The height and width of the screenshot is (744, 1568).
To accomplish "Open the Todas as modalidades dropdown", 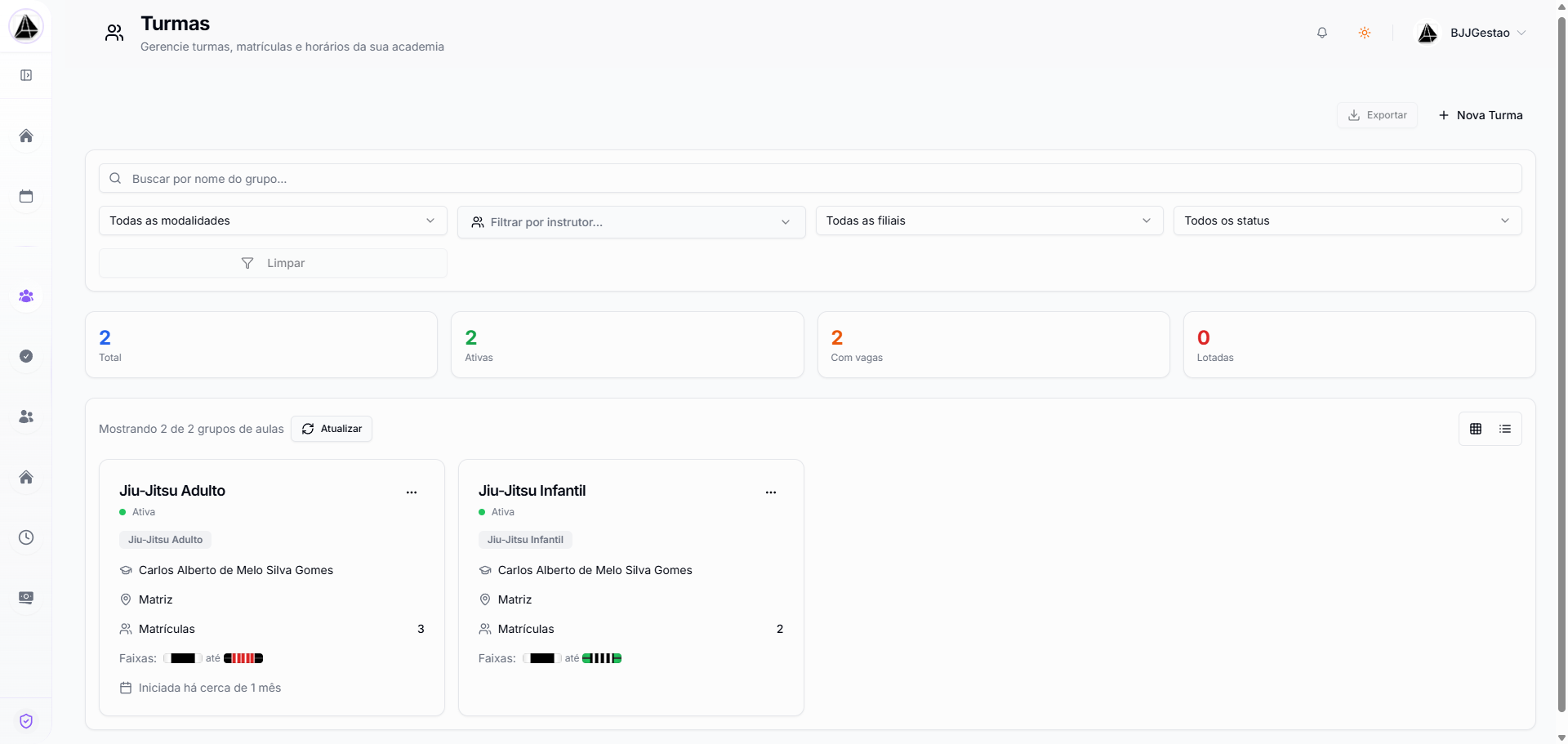I will click(x=273, y=221).
